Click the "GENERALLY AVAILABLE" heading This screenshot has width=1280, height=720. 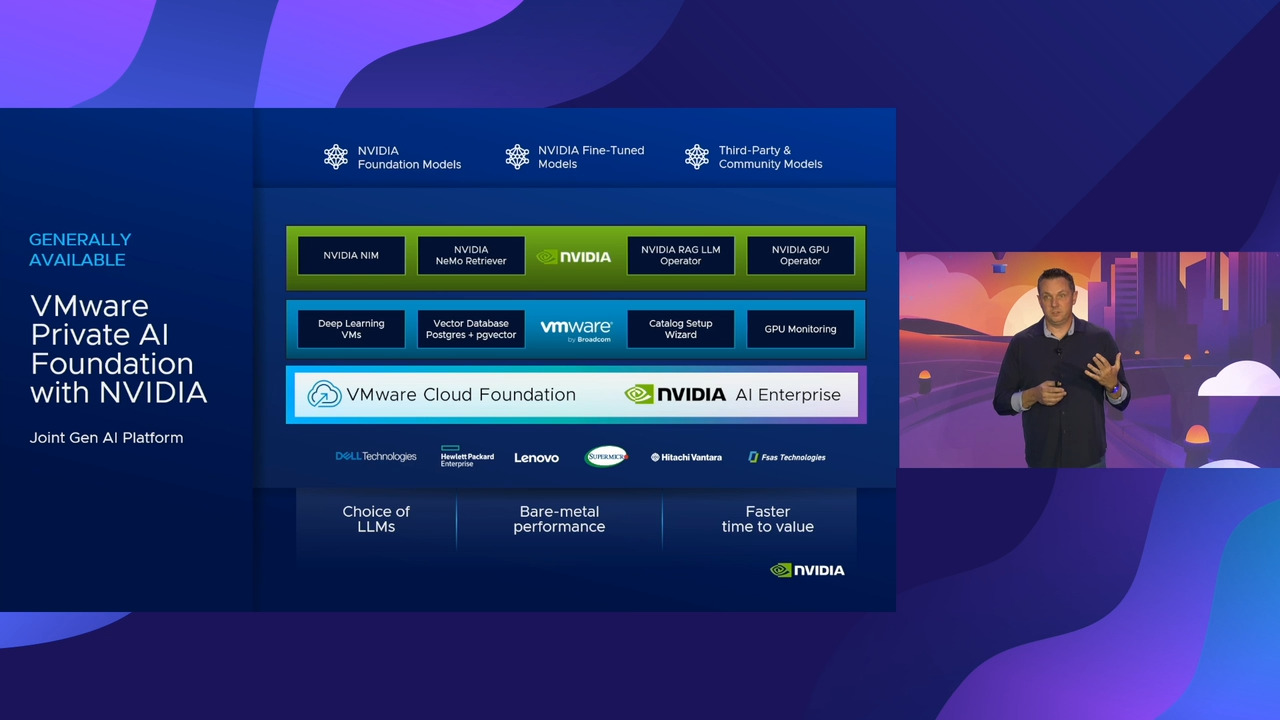(x=80, y=250)
